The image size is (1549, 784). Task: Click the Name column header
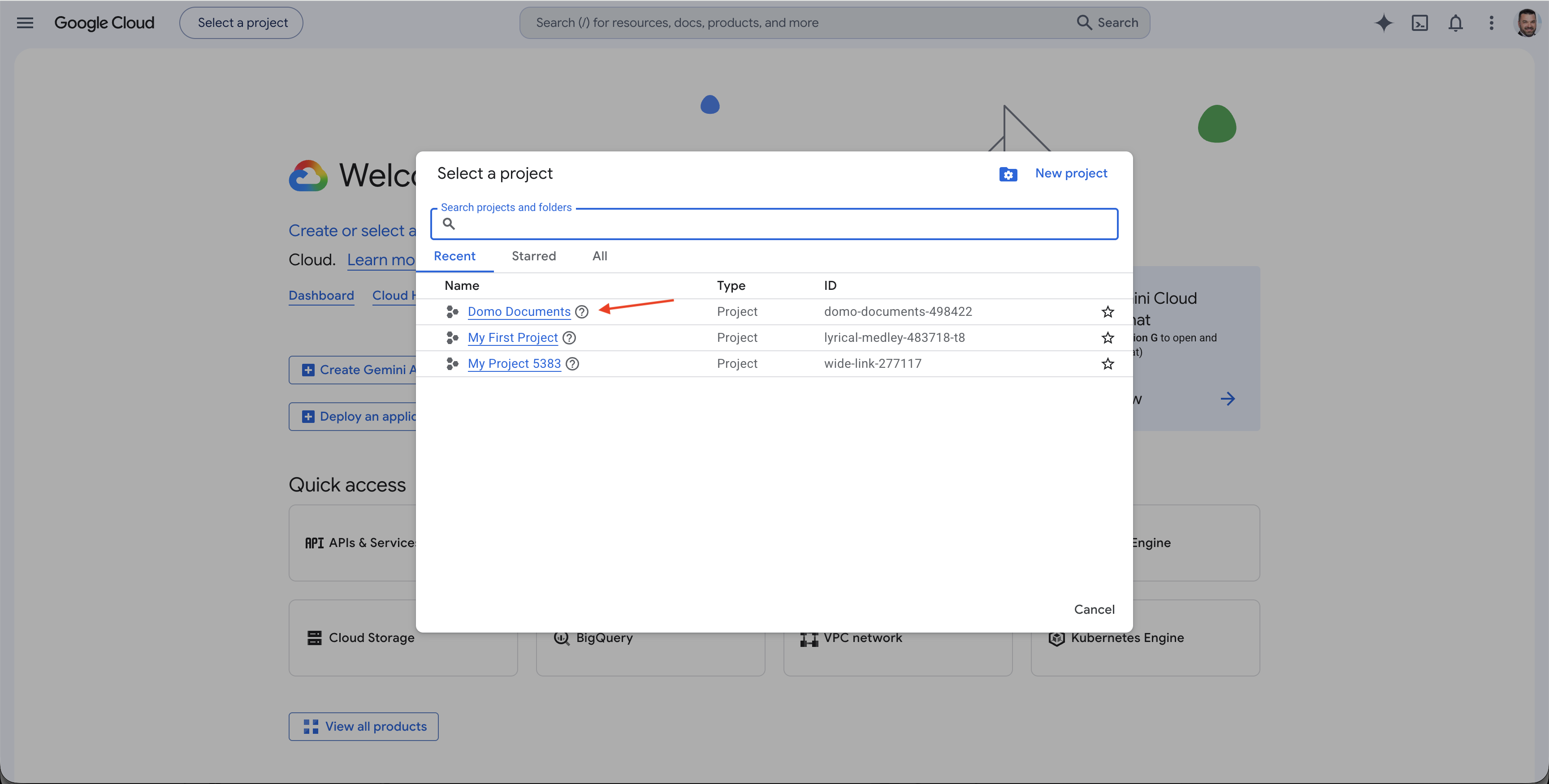point(462,285)
